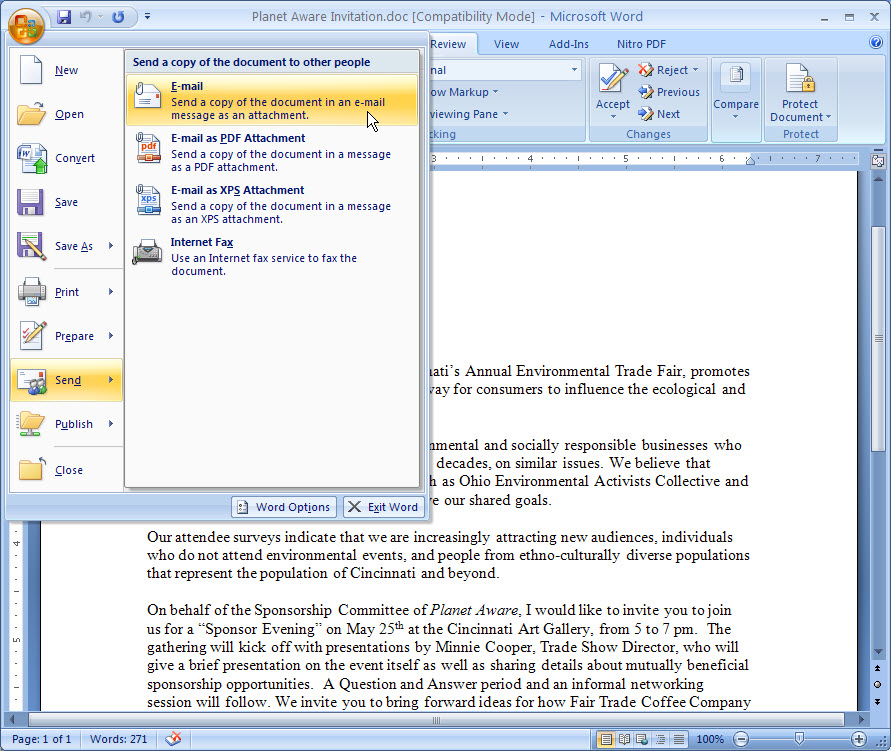Image resolution: width=891 pixels, height=751 pixels.
Task: Open the Reviewing Pane dropdown arrow
Action: 505,114
